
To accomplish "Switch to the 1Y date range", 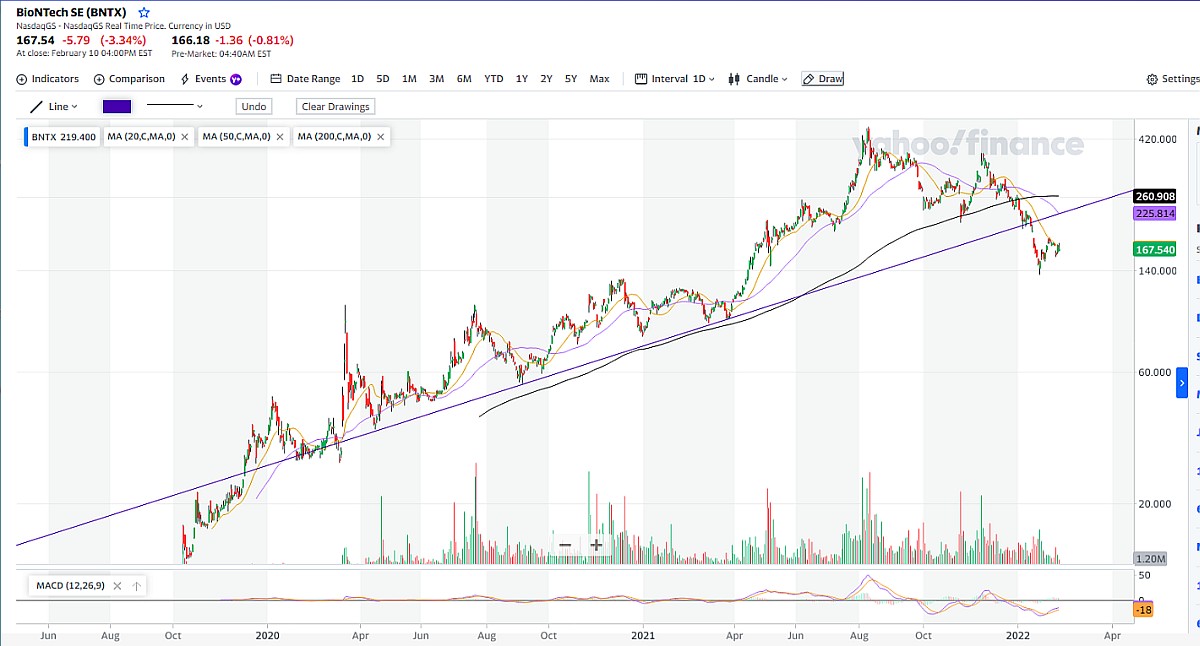I will pos(520,78).
